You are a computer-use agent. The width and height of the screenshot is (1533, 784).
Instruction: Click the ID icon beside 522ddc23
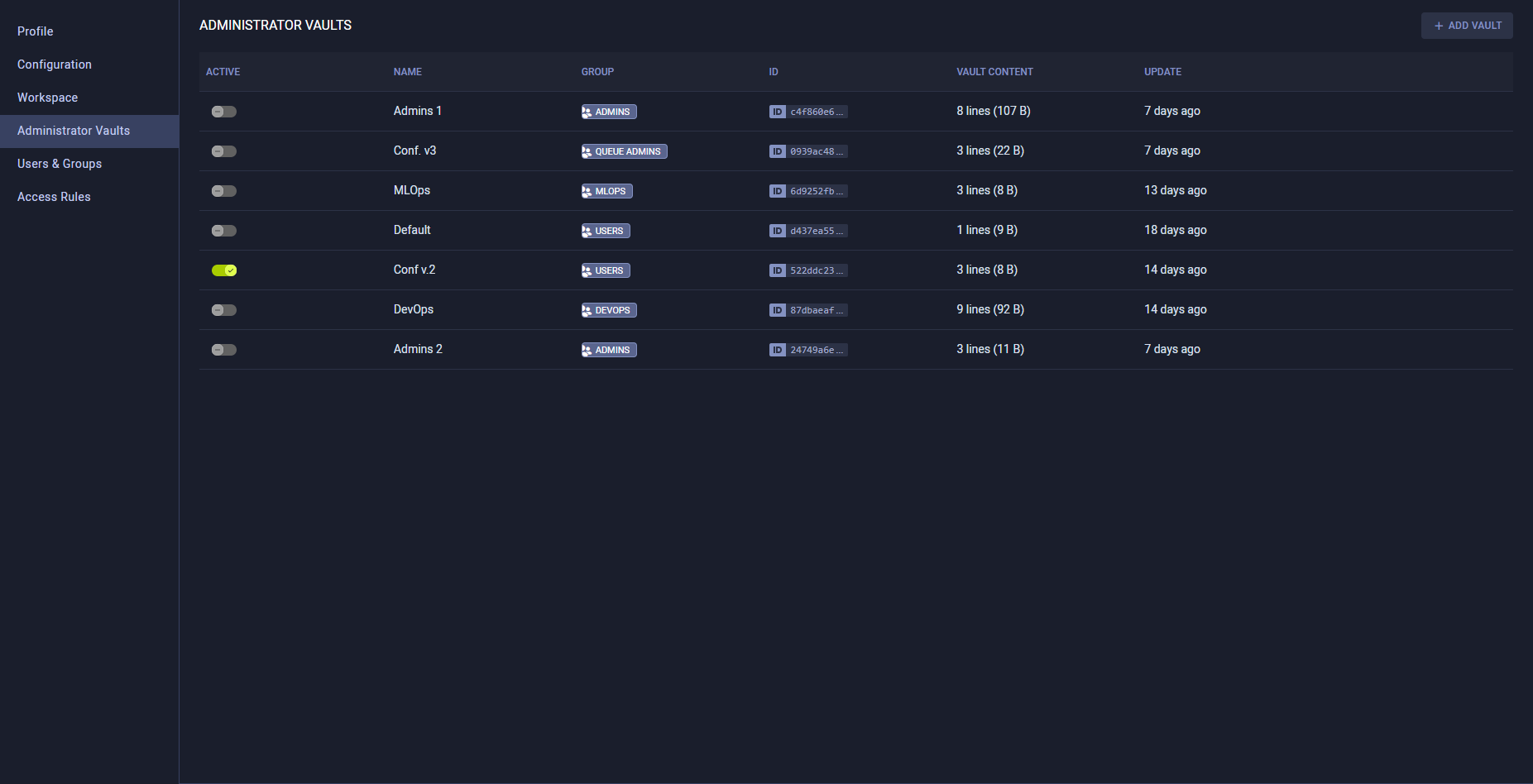[777, 270]
